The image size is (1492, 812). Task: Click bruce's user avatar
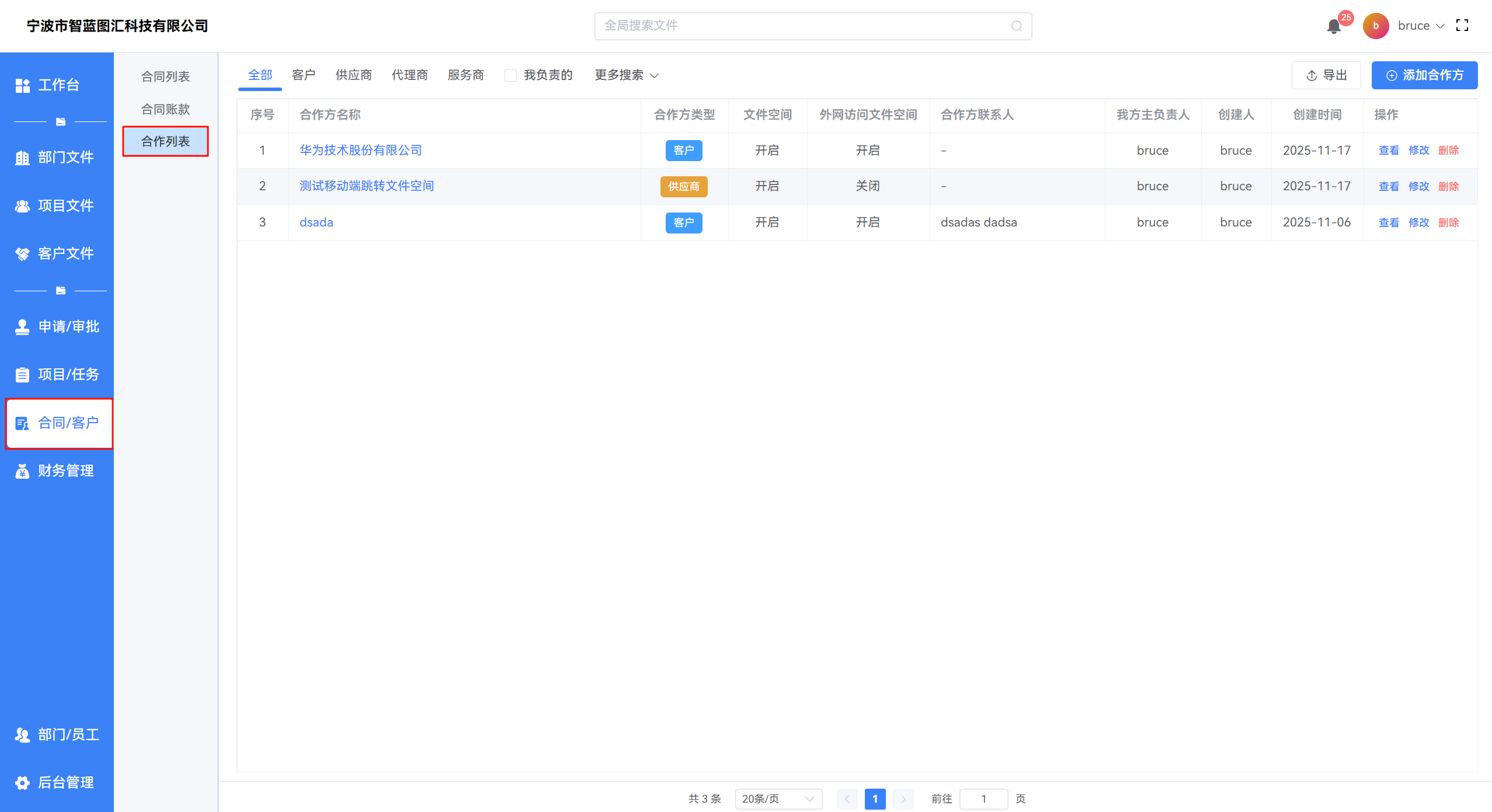[x=1375, y=26]
